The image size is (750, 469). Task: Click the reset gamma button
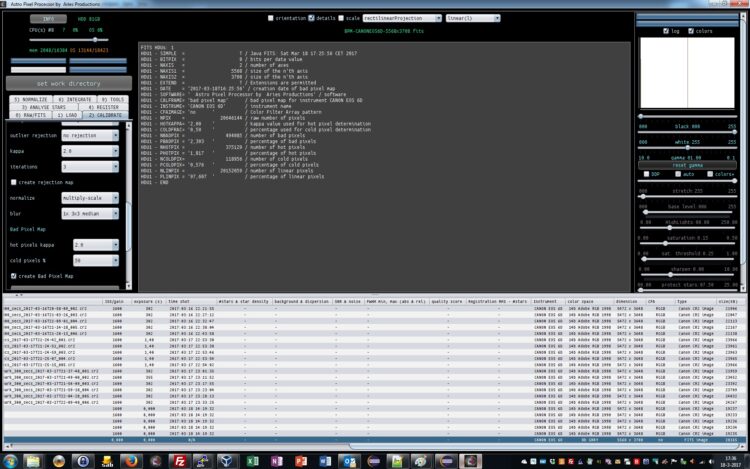(x=687, y=165)
